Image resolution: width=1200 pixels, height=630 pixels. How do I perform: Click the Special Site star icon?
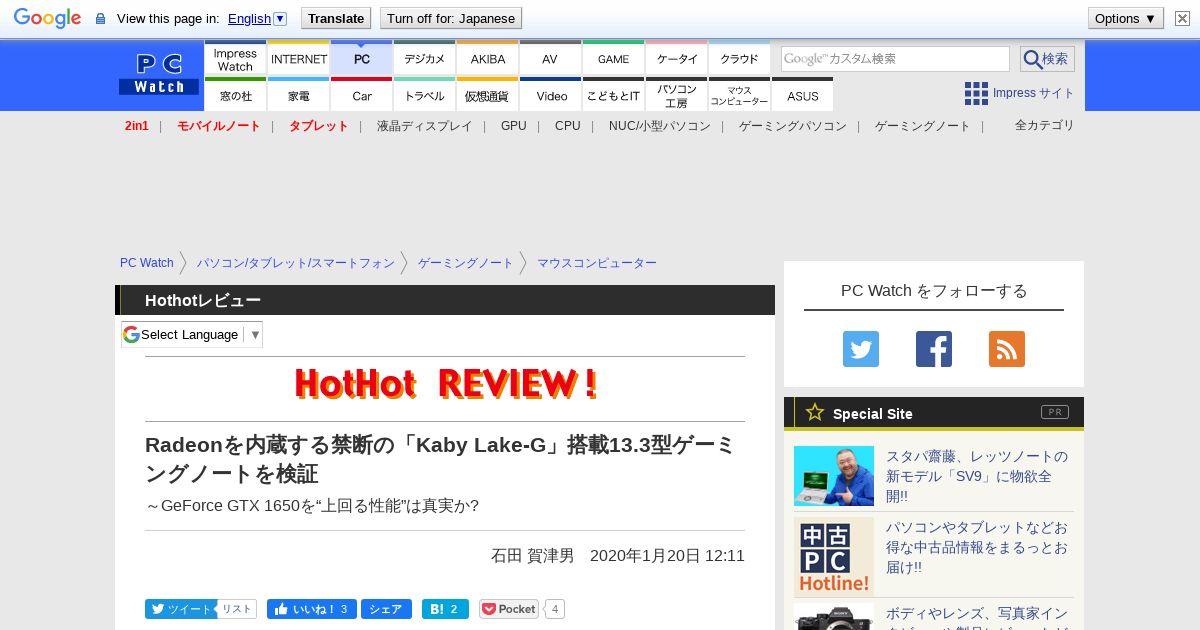(x=815, y=412)
